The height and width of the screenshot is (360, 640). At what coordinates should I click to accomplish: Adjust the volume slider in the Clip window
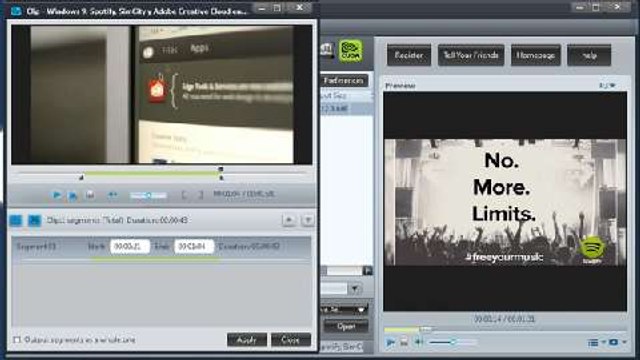pos(148,196)
